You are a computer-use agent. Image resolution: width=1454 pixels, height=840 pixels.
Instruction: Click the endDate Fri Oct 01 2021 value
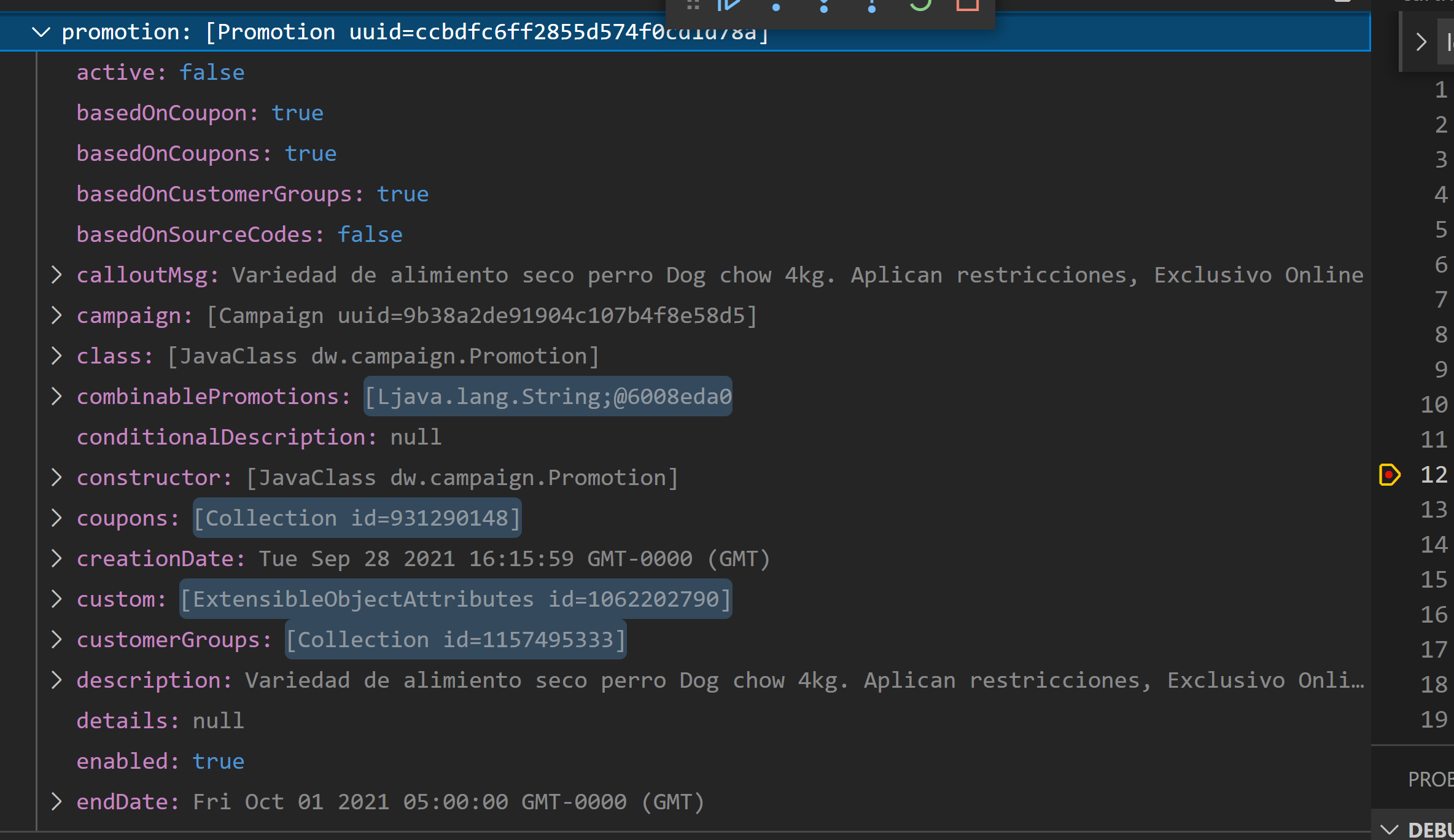[x=449, y=802]
